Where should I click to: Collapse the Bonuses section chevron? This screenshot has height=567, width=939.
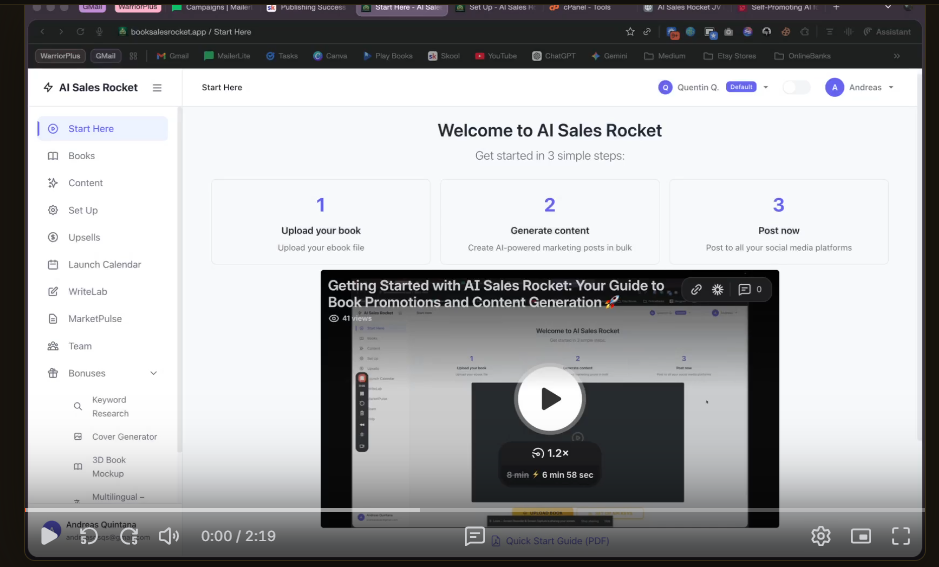153,373
